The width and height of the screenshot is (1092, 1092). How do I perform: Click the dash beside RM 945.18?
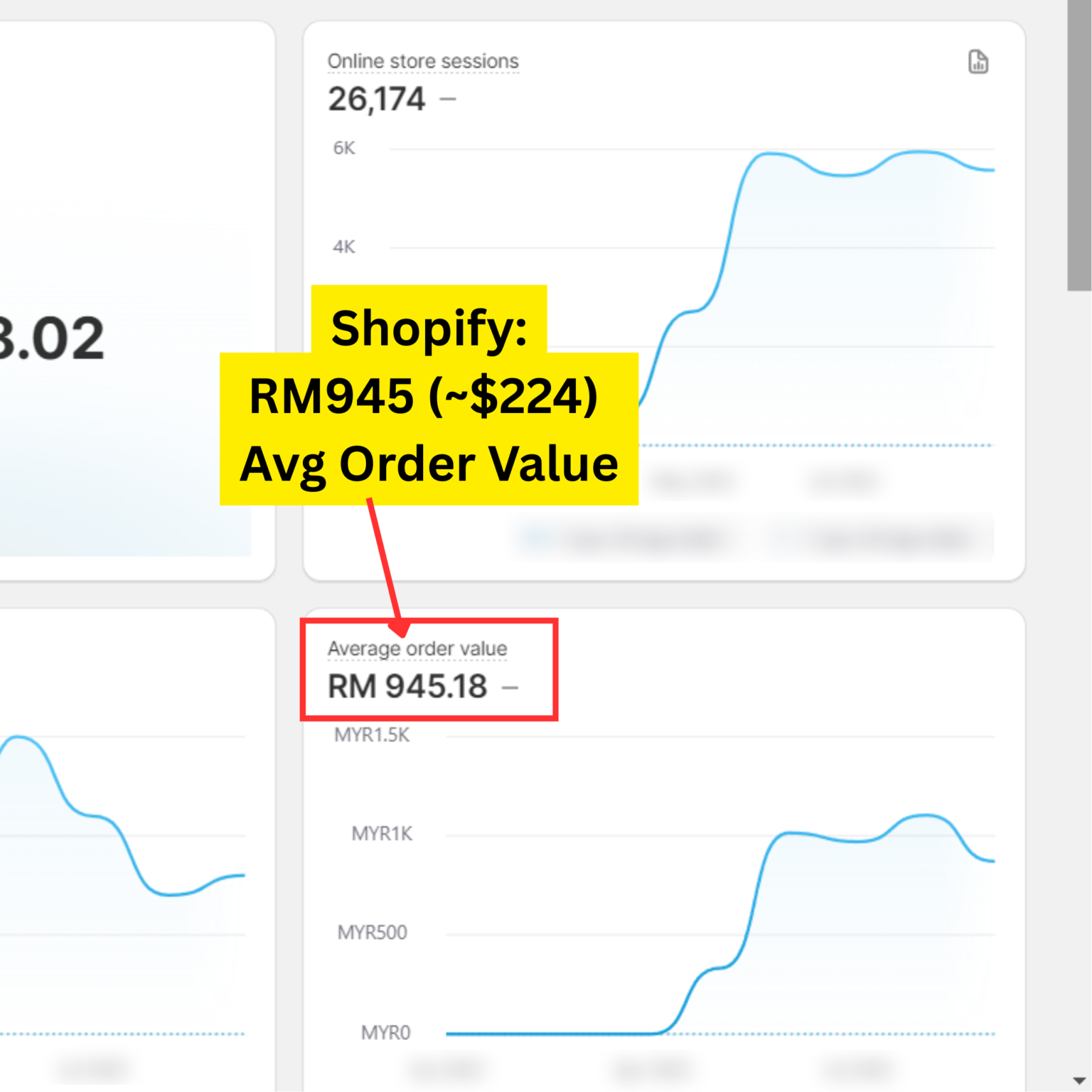[x=510, y=687]
